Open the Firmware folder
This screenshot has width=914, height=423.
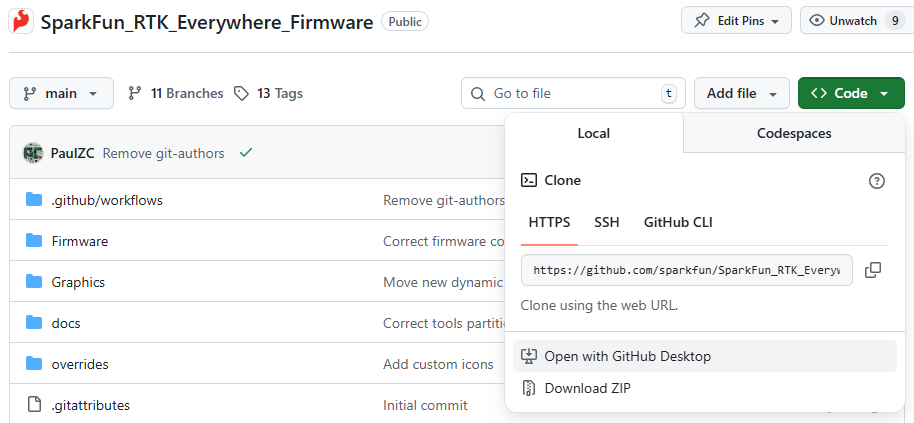[80, 241]
